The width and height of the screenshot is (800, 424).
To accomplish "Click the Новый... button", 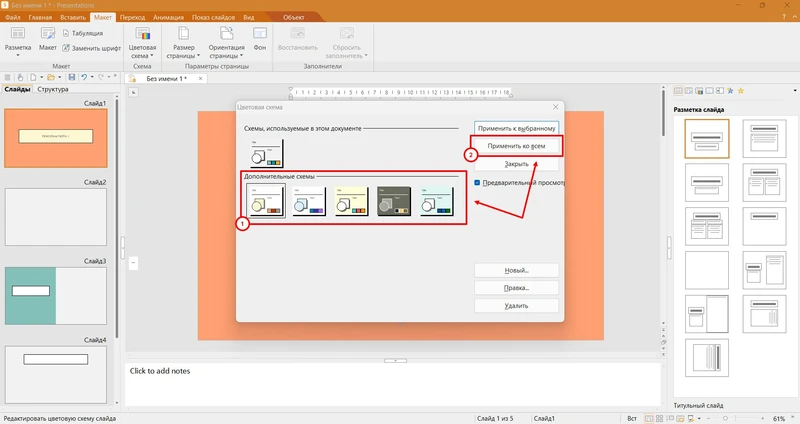I will point(516,270).
